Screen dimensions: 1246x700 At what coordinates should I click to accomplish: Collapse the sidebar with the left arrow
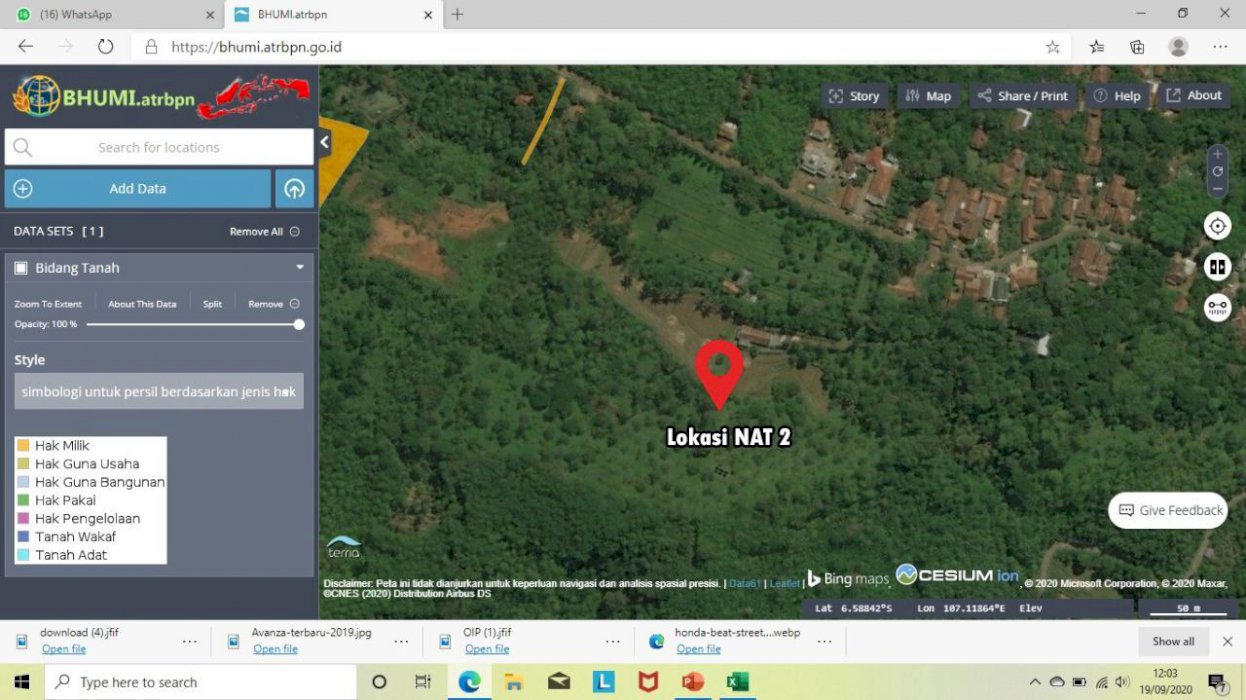(323, 142)
